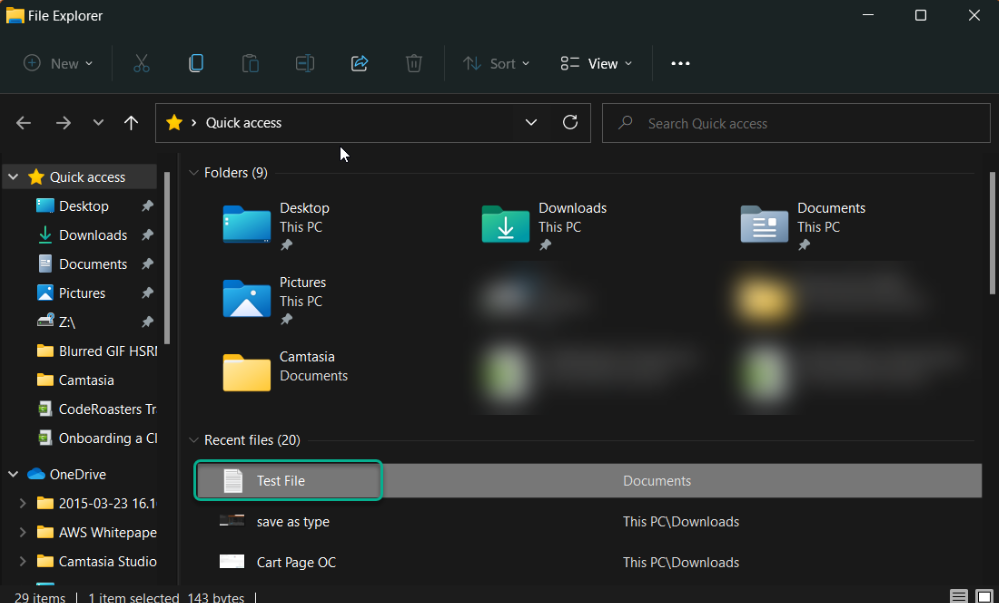The height and width of the screenshot is (603, 999).
Task: Open the Sort dropdown
Action: click(x=496, y=63)
